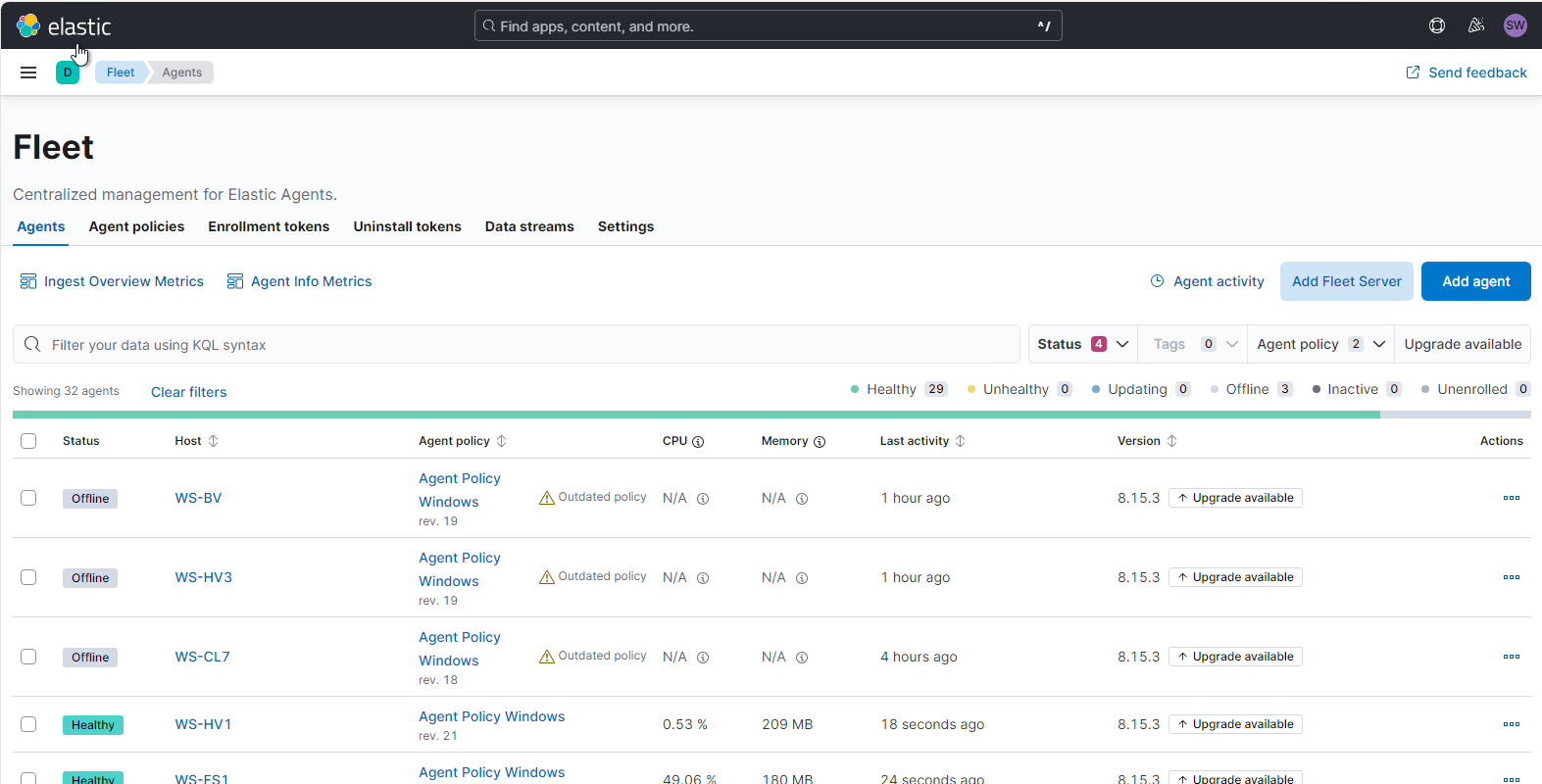Select the WS-BV agent checkbox

tap(28, 498)
